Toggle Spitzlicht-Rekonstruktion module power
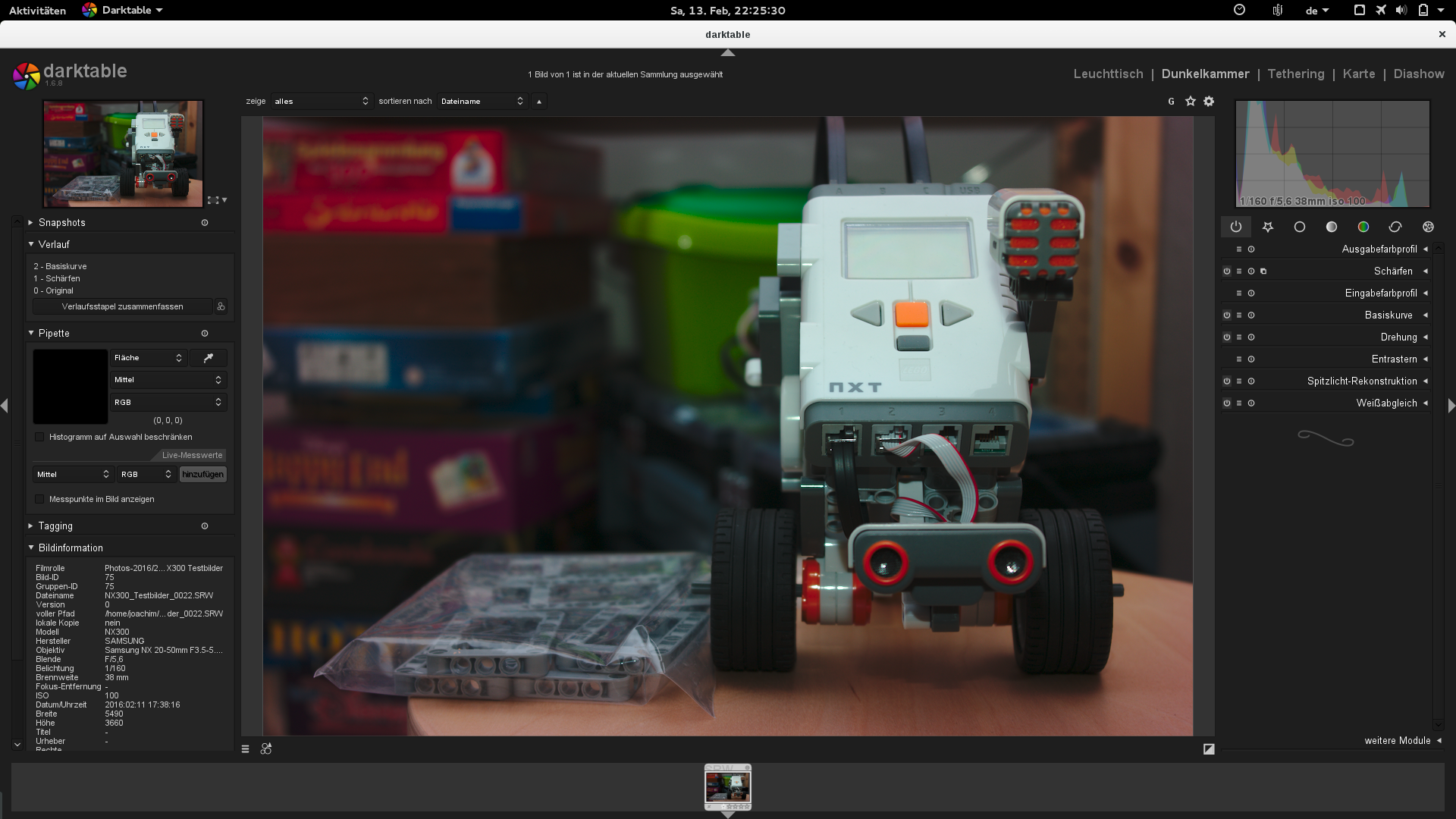The height and width of the screenshot is (819, 1456). point(1227,381)
